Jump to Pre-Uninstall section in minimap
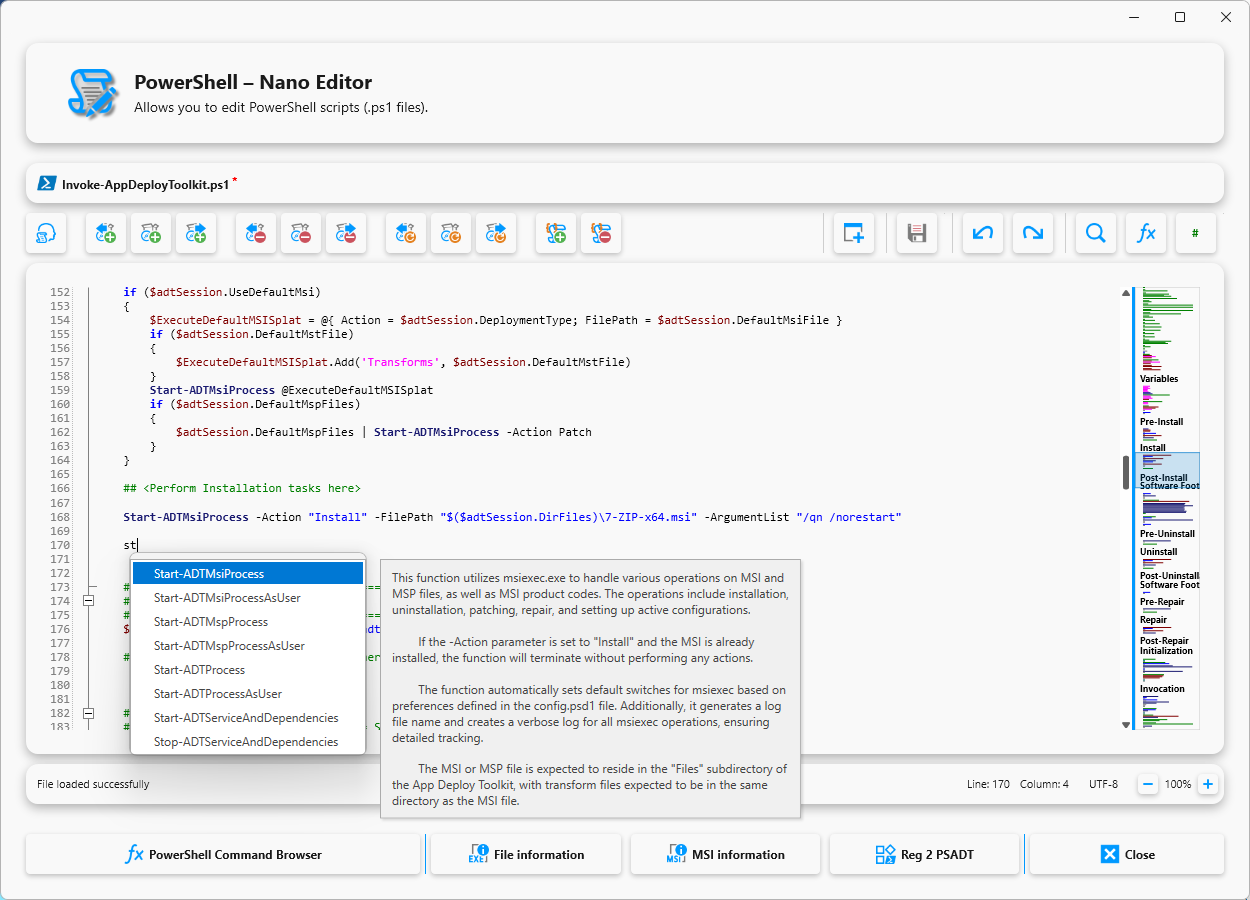The height and width of the screenshot is (900, 1250). pyautogui.click(x=1167, y=534)
